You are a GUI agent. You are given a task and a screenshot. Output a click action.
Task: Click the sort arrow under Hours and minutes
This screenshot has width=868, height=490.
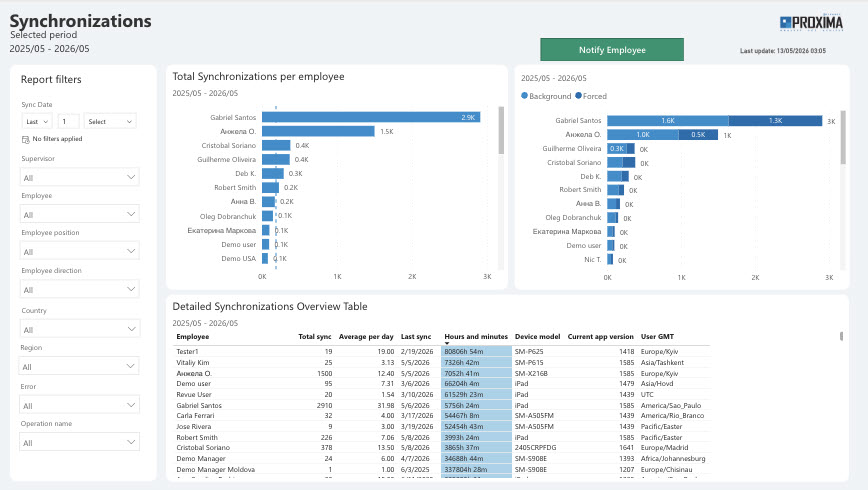click(x=447, y=343)
